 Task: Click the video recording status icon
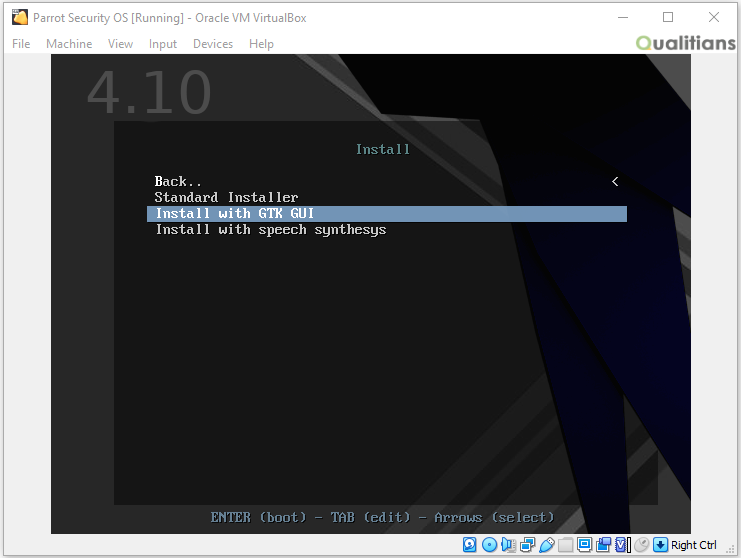[603, 545]
